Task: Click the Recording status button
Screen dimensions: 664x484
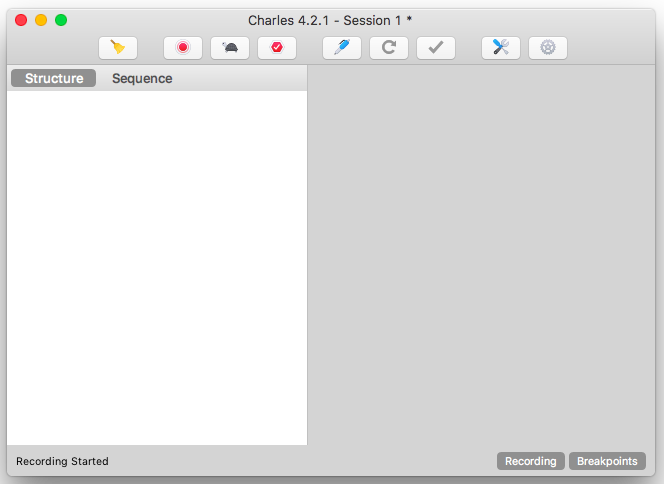Action: (531, 461)
